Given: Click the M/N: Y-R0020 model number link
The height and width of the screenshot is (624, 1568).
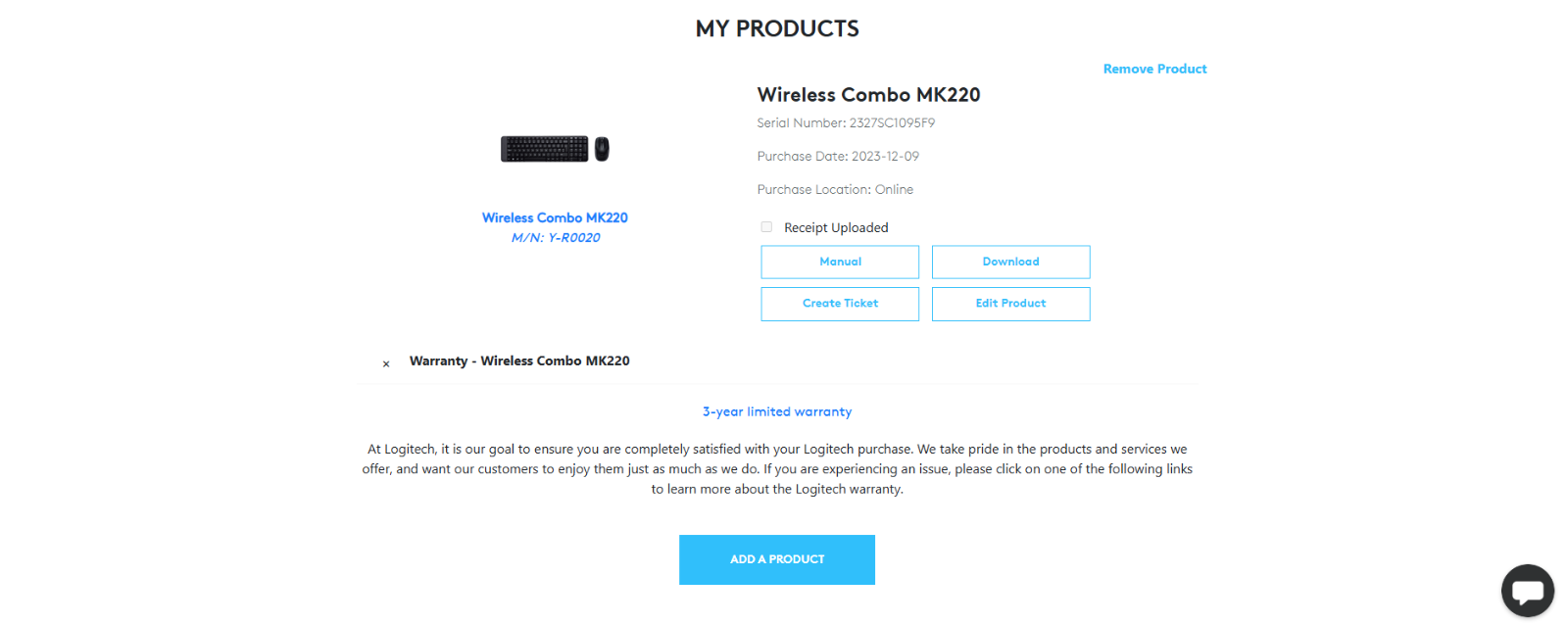Looking at the screenshot, I should [556, 237].
